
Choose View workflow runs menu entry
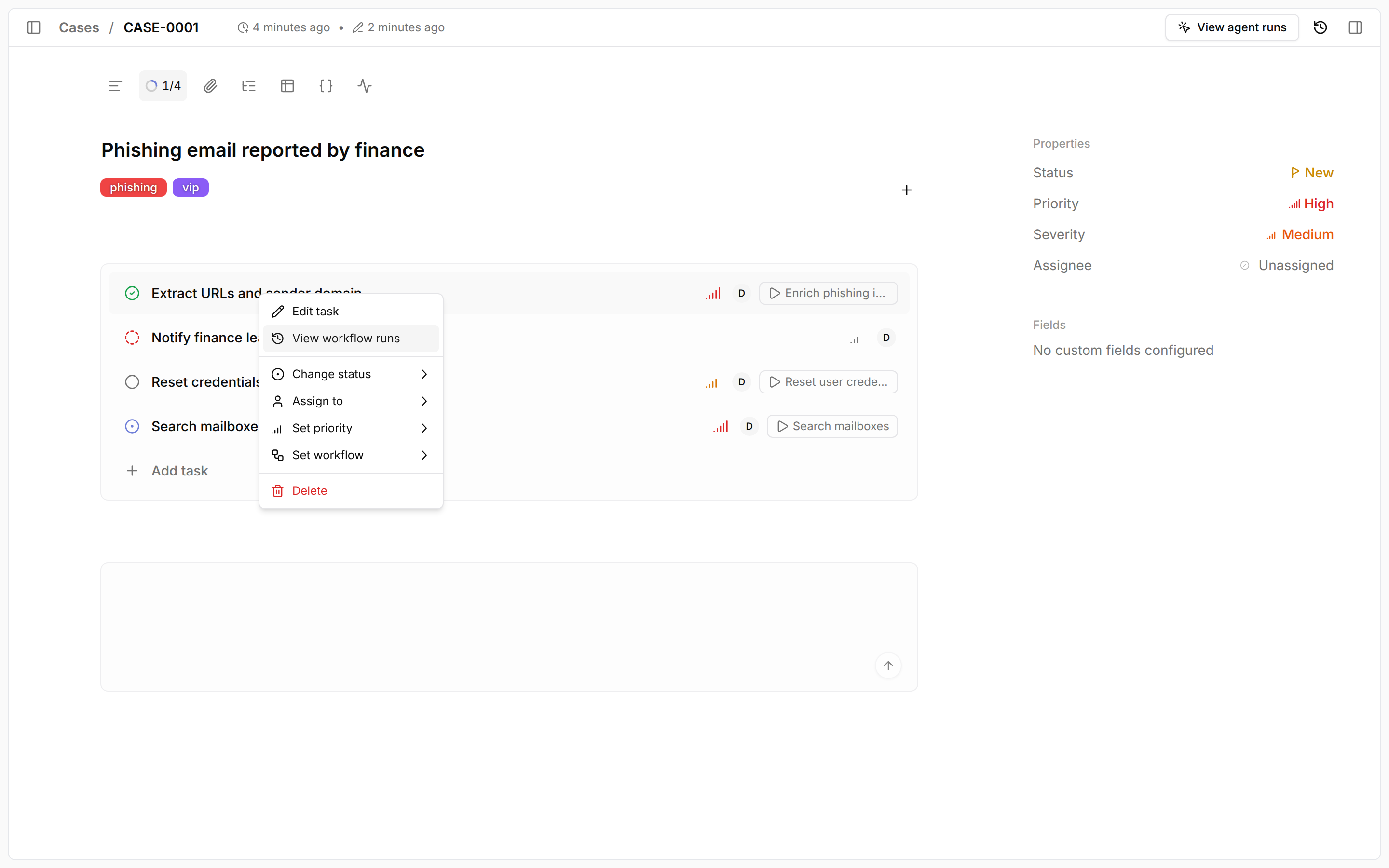(351, 339)
